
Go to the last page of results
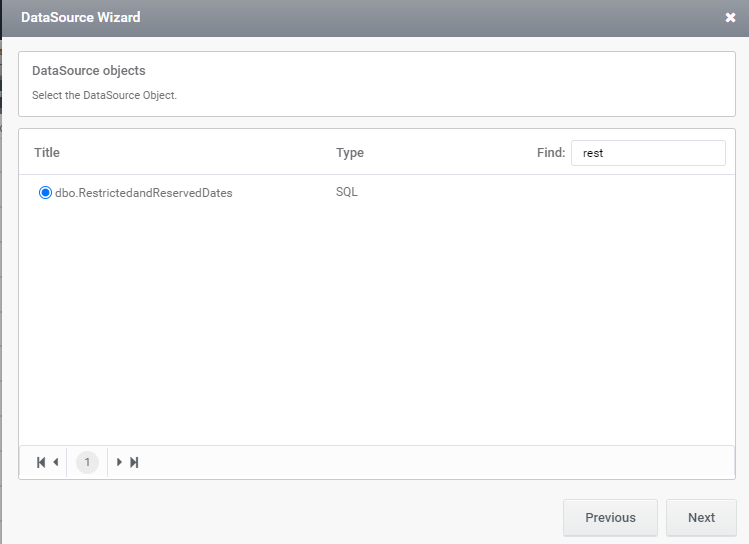pyautogui.click(x=134, y=462)
